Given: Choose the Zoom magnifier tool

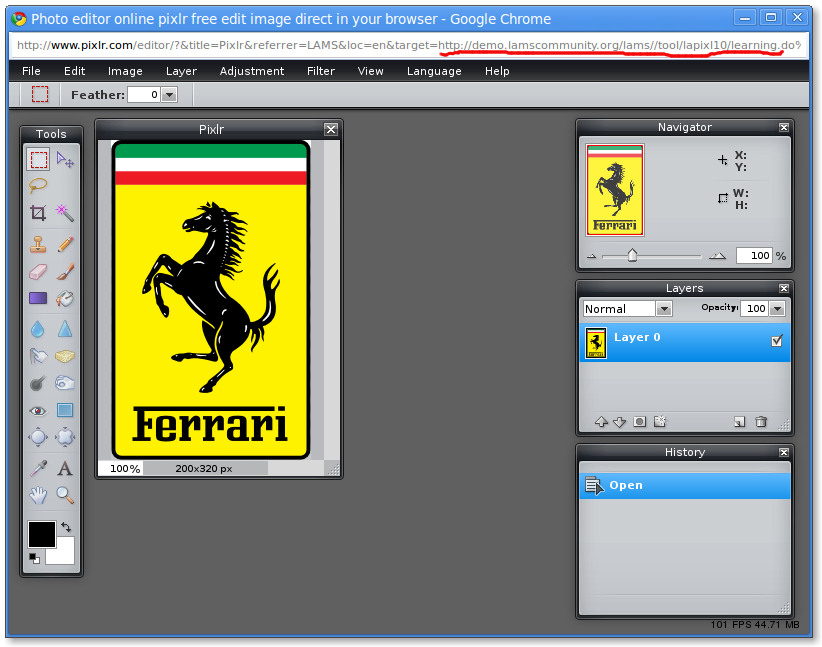Looking at the screenshot, I should (65, 494).
